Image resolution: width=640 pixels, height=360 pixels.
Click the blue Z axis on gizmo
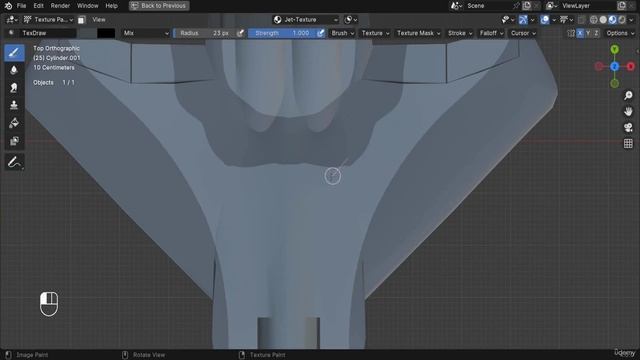(614, 66)
